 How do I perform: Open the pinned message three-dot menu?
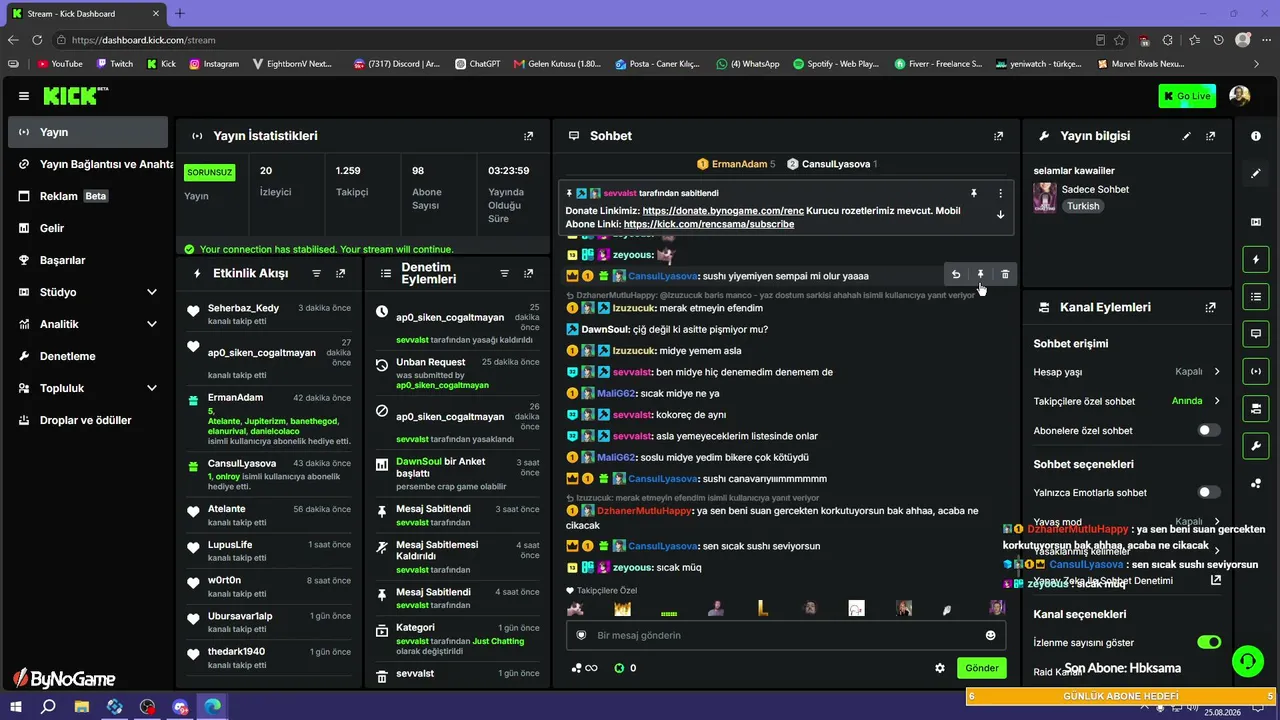(x=1000, y=193)
